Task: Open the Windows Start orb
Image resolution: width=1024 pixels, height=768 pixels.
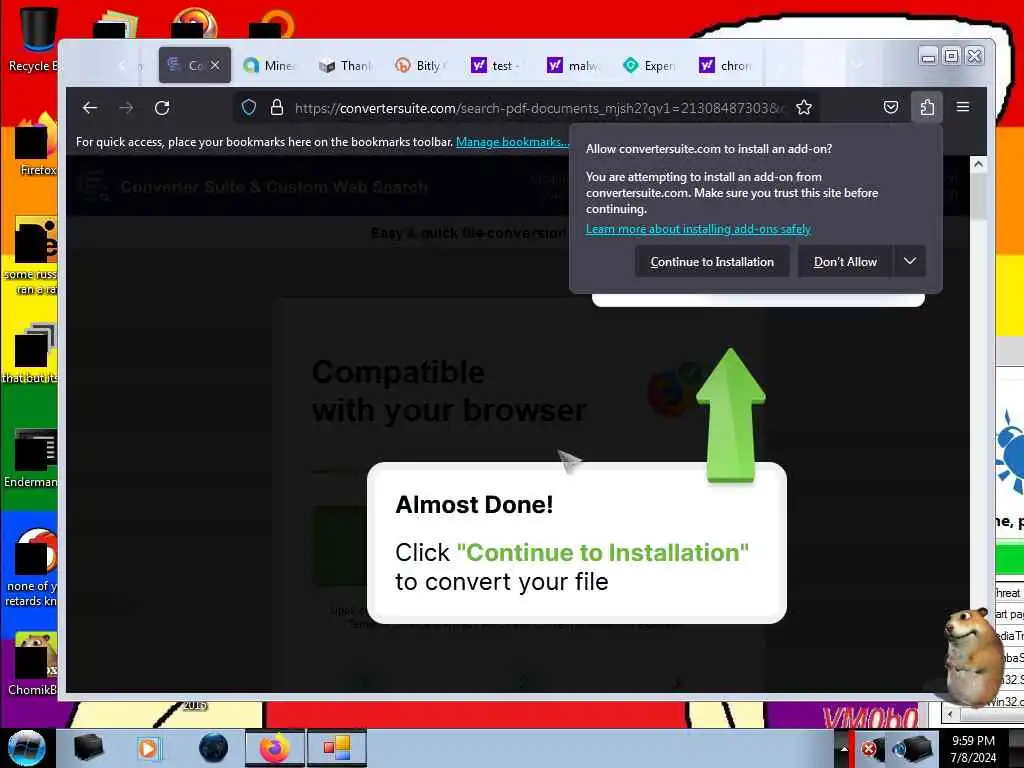Action: click(x=27, y=748)
